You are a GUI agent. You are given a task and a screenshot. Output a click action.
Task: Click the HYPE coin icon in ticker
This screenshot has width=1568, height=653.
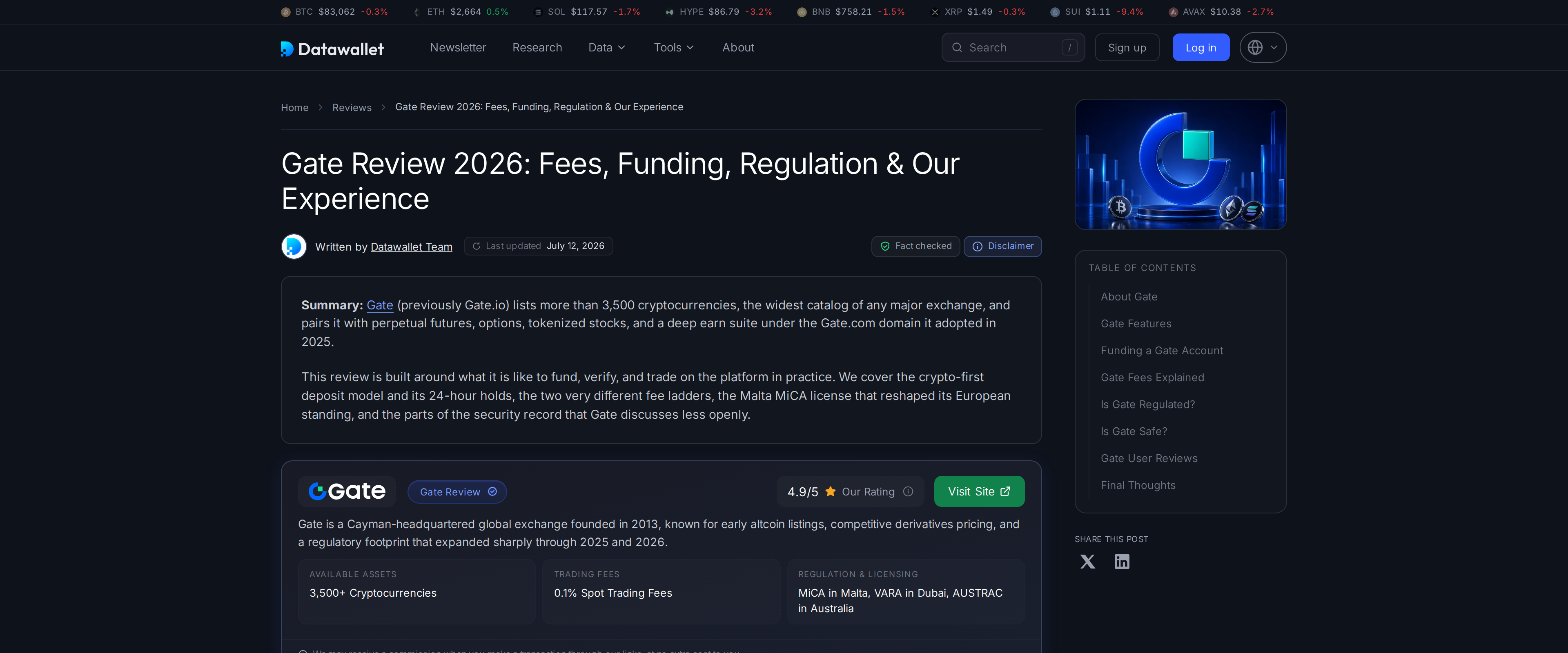point(670,12)
